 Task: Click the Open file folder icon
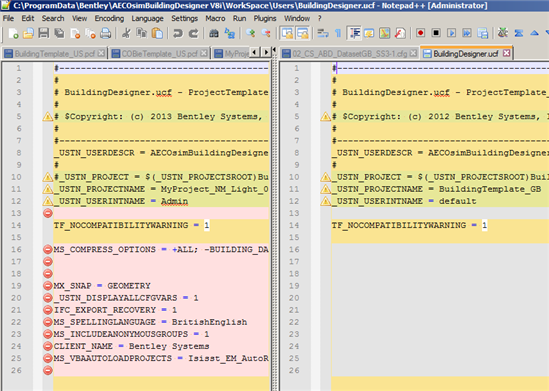click(28, 33)
